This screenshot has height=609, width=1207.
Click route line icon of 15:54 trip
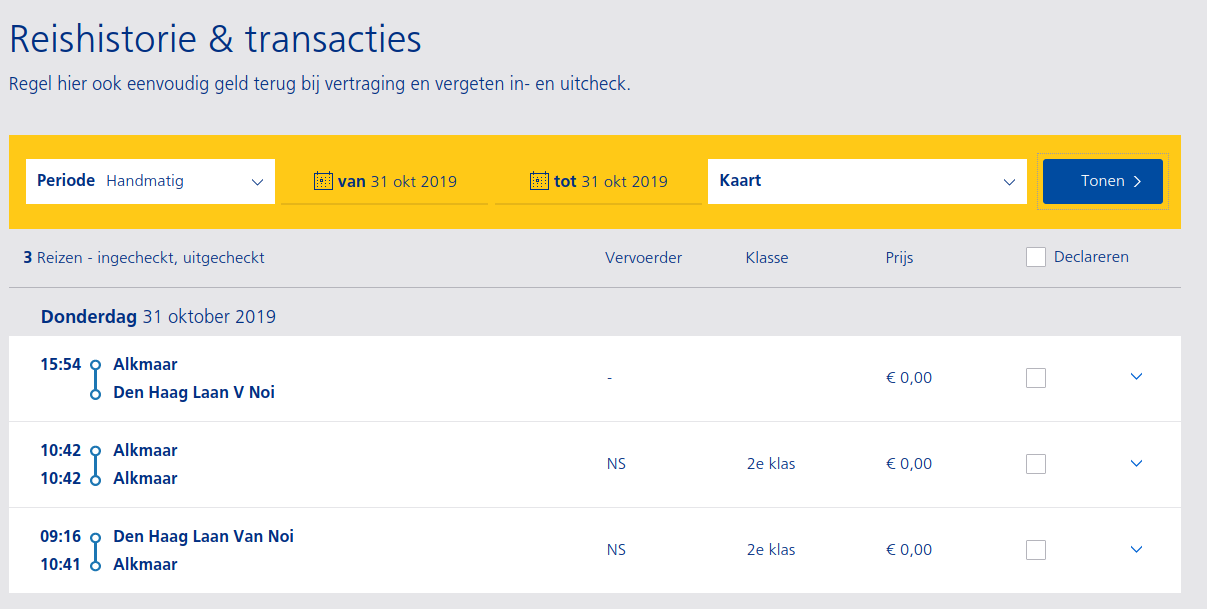(x=95, y=379)
